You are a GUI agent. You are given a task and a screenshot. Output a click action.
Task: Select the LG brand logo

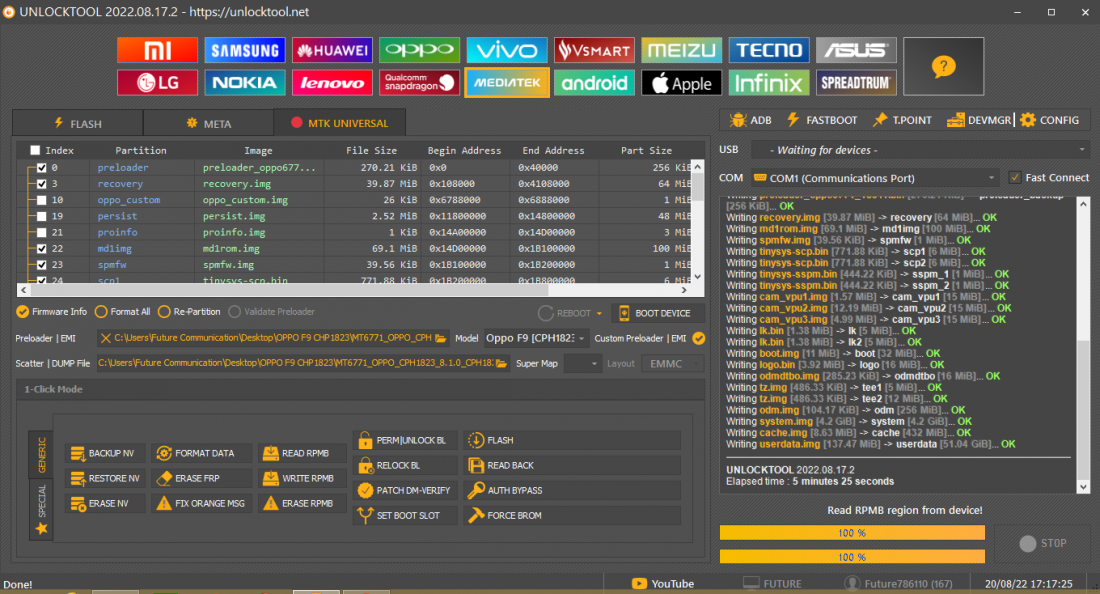click(x=157, y=83)
